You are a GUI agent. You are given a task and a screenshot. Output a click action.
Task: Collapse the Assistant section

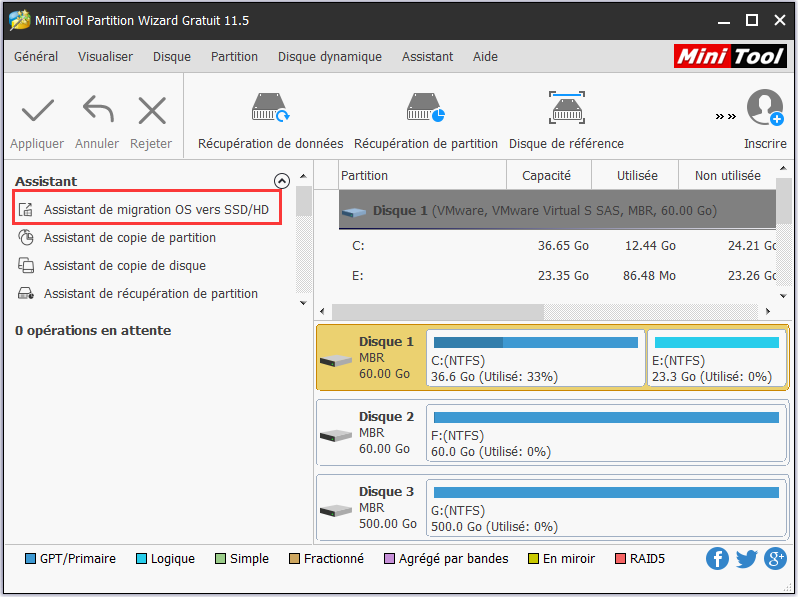point(281,181)
